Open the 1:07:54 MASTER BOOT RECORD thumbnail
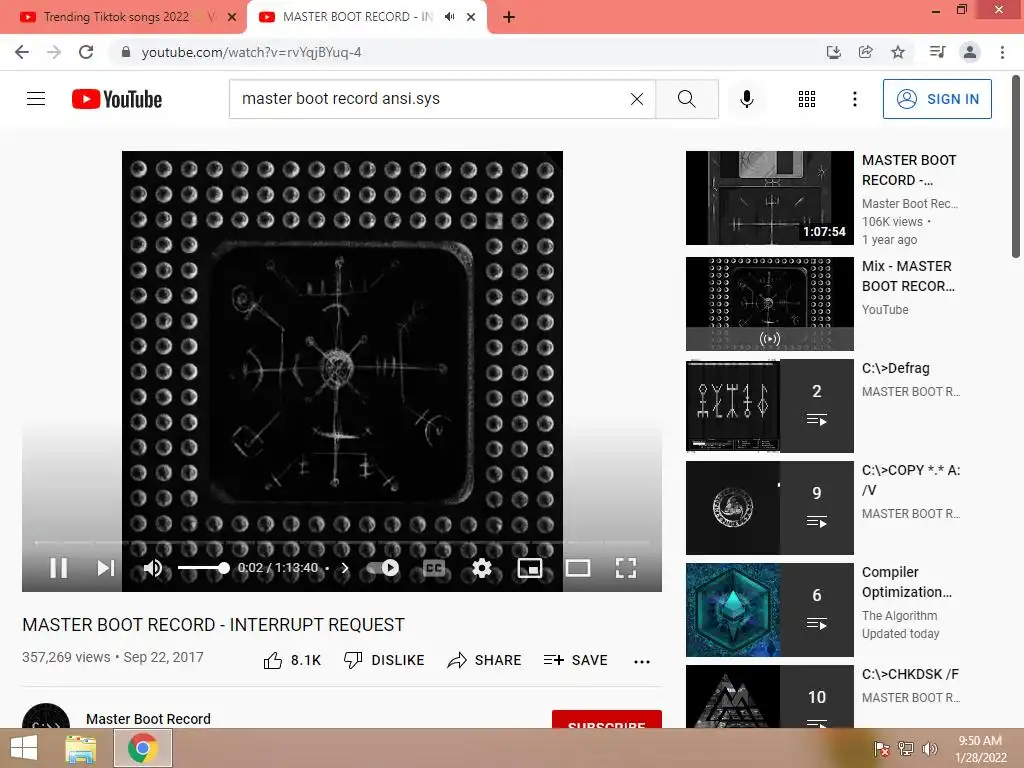1024x768 pixels. pos(769,198)
